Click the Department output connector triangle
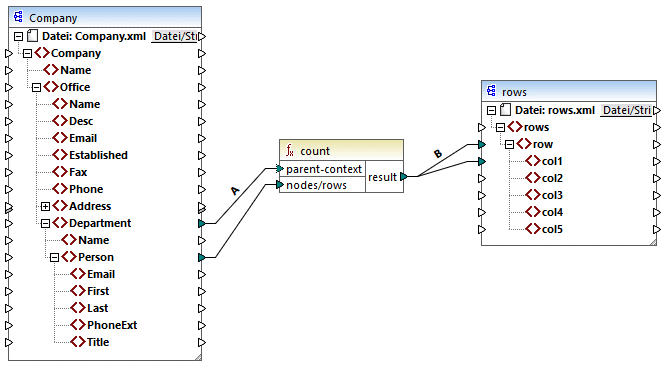The width and height of the screenshot is (664, 365). [202, 223]
